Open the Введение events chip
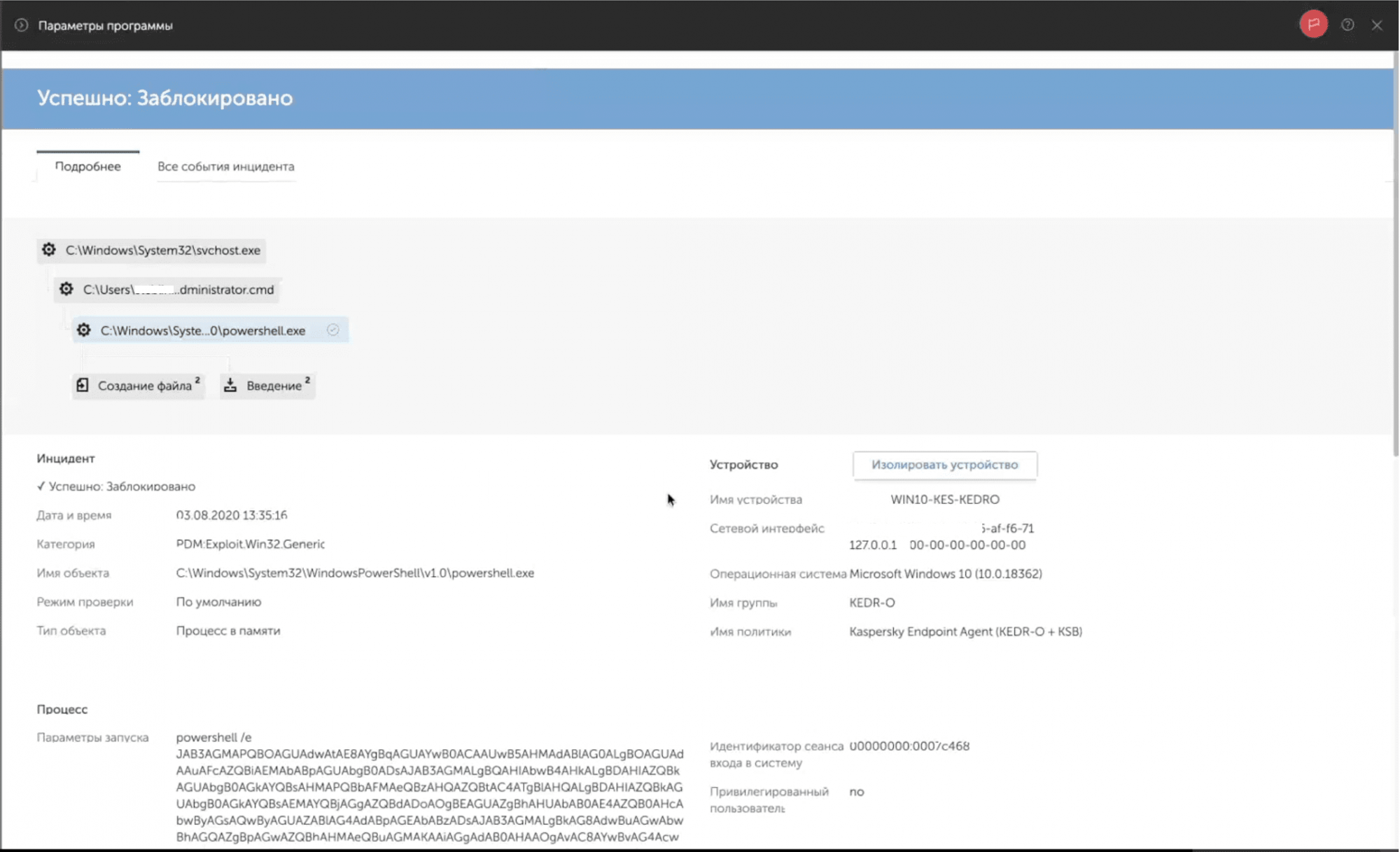Viewport: 1400px width, 852px height. [274, 386]
